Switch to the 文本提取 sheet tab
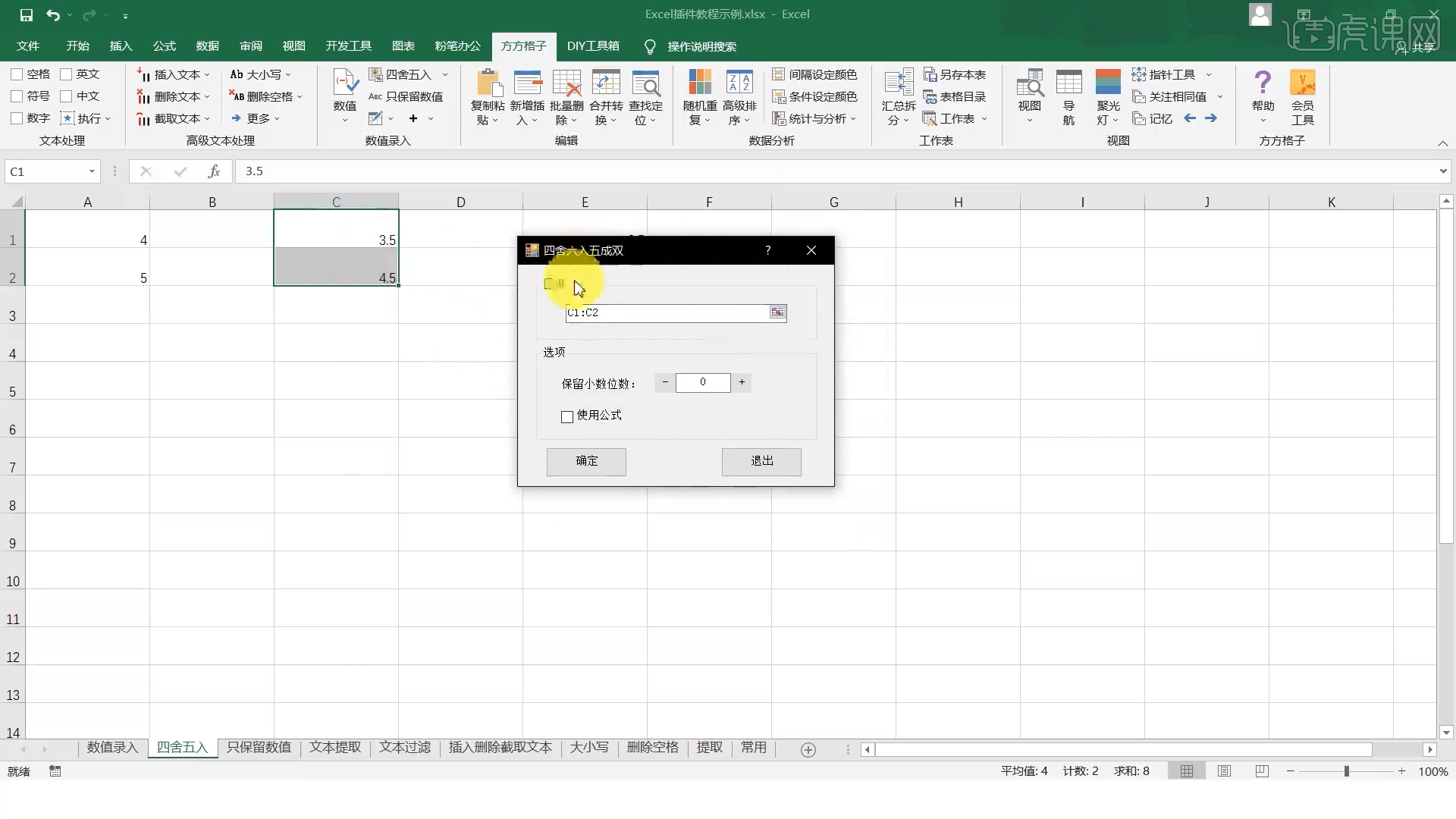Screen dimensions: 1456x819 pyautogui.click(x=335, y=748)
